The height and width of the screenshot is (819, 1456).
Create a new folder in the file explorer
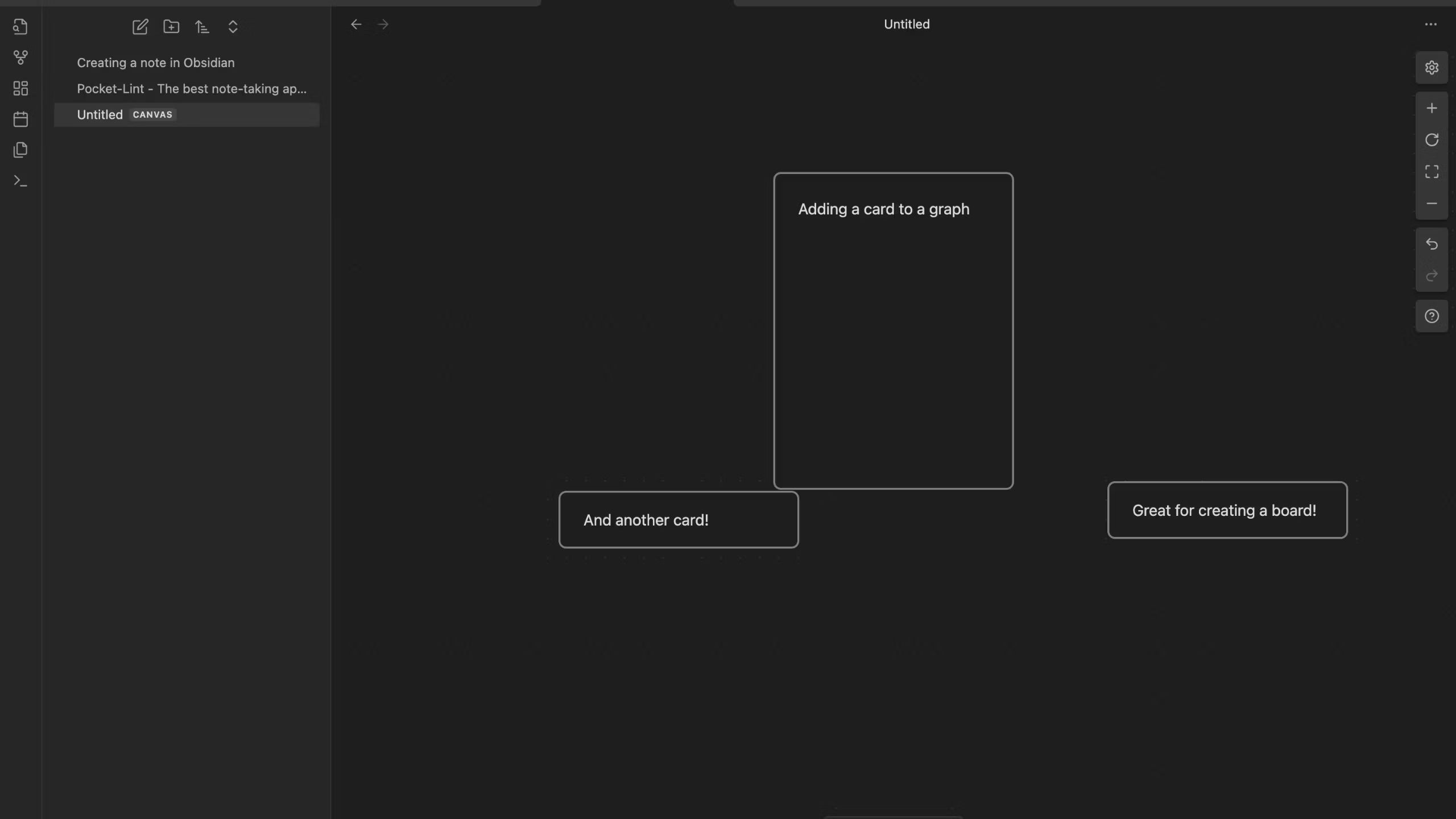[172, 27]
